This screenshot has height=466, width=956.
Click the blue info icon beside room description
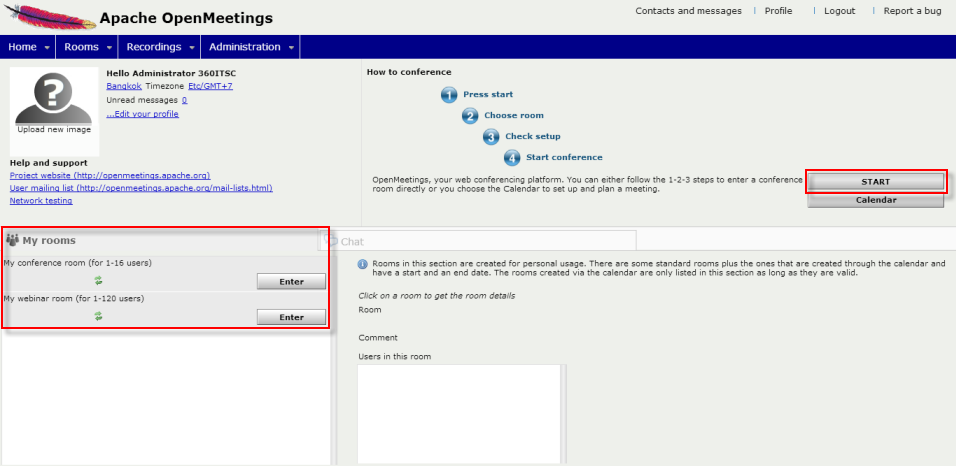click(x=363, y=264)
